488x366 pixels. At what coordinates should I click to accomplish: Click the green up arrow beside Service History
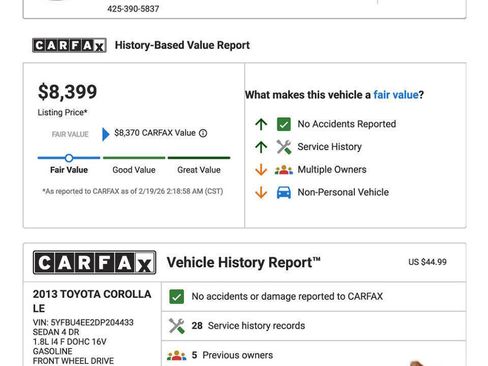pos(261,147)
